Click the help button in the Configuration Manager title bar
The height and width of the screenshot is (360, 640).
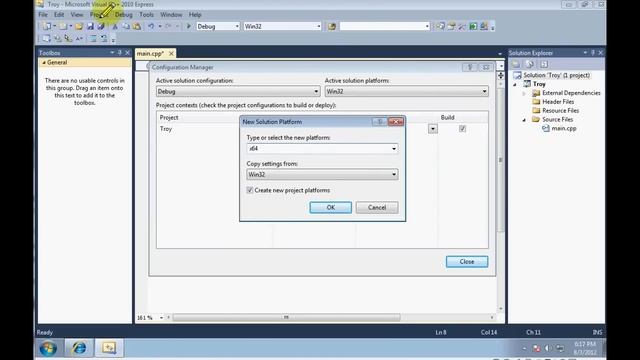click(x=470, y=67)
